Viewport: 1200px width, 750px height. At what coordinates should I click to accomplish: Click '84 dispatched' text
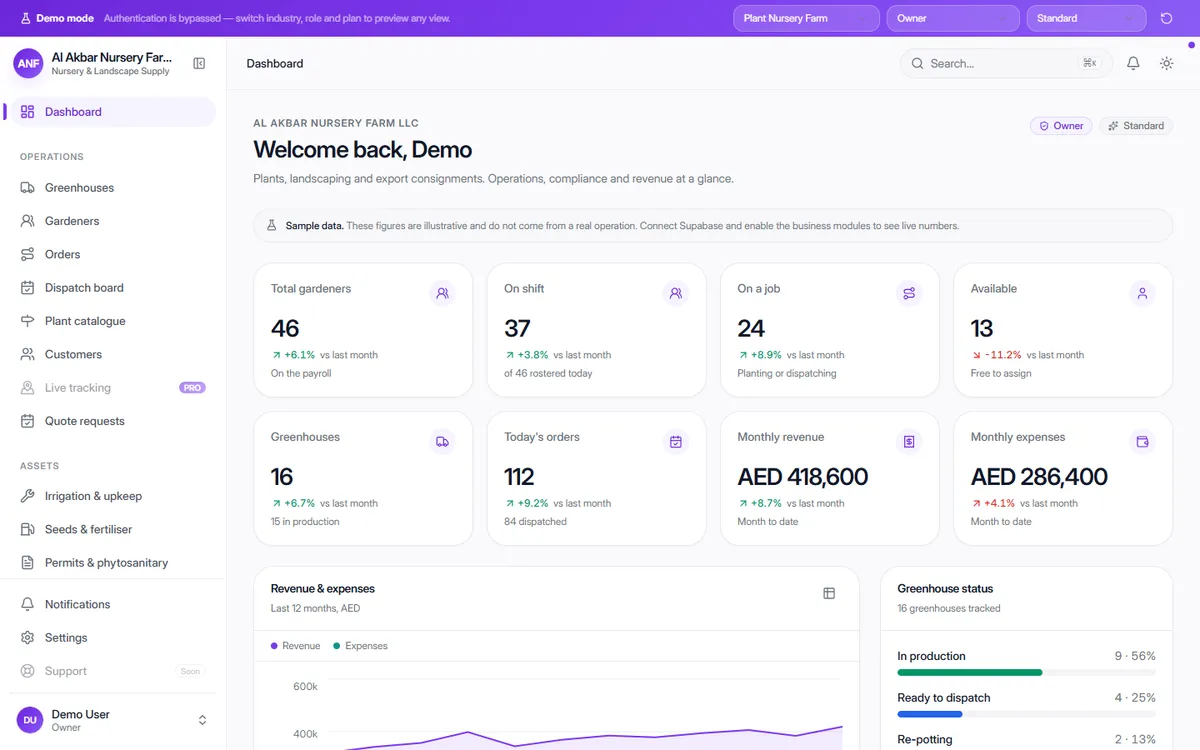[x=535, y=522]
